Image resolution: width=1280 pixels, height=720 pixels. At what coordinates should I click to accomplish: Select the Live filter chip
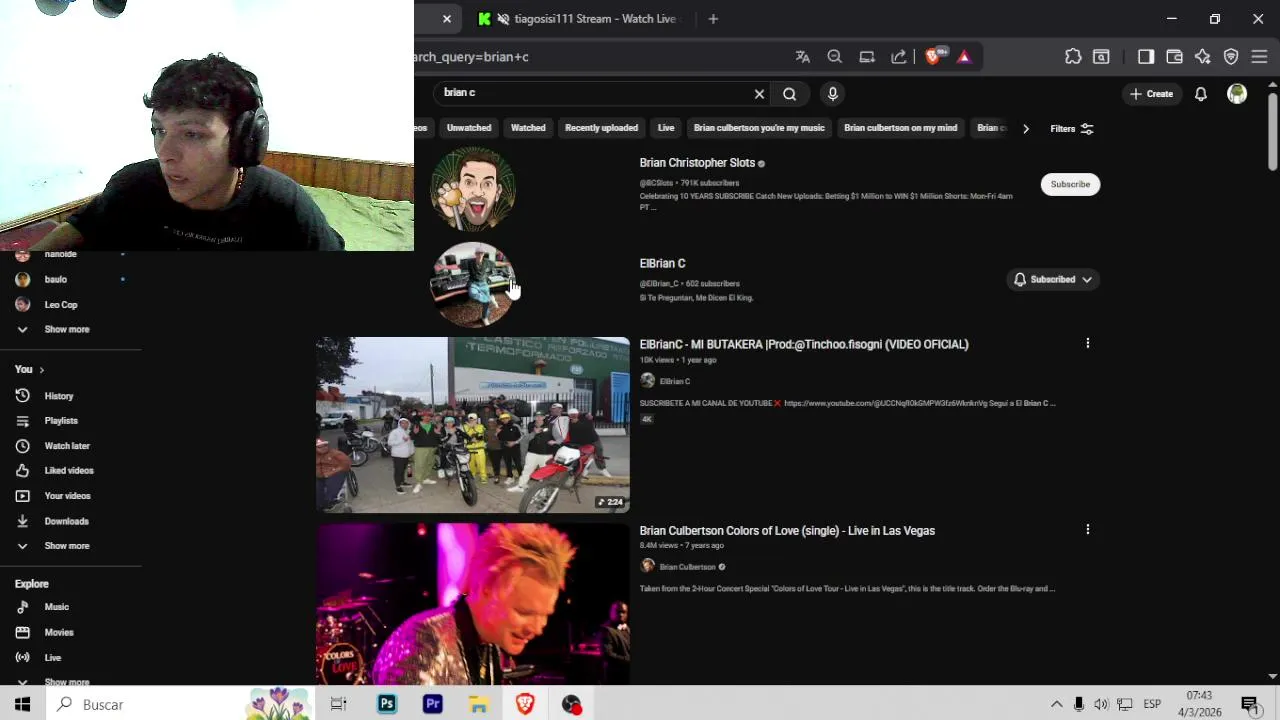coord(666,128)
